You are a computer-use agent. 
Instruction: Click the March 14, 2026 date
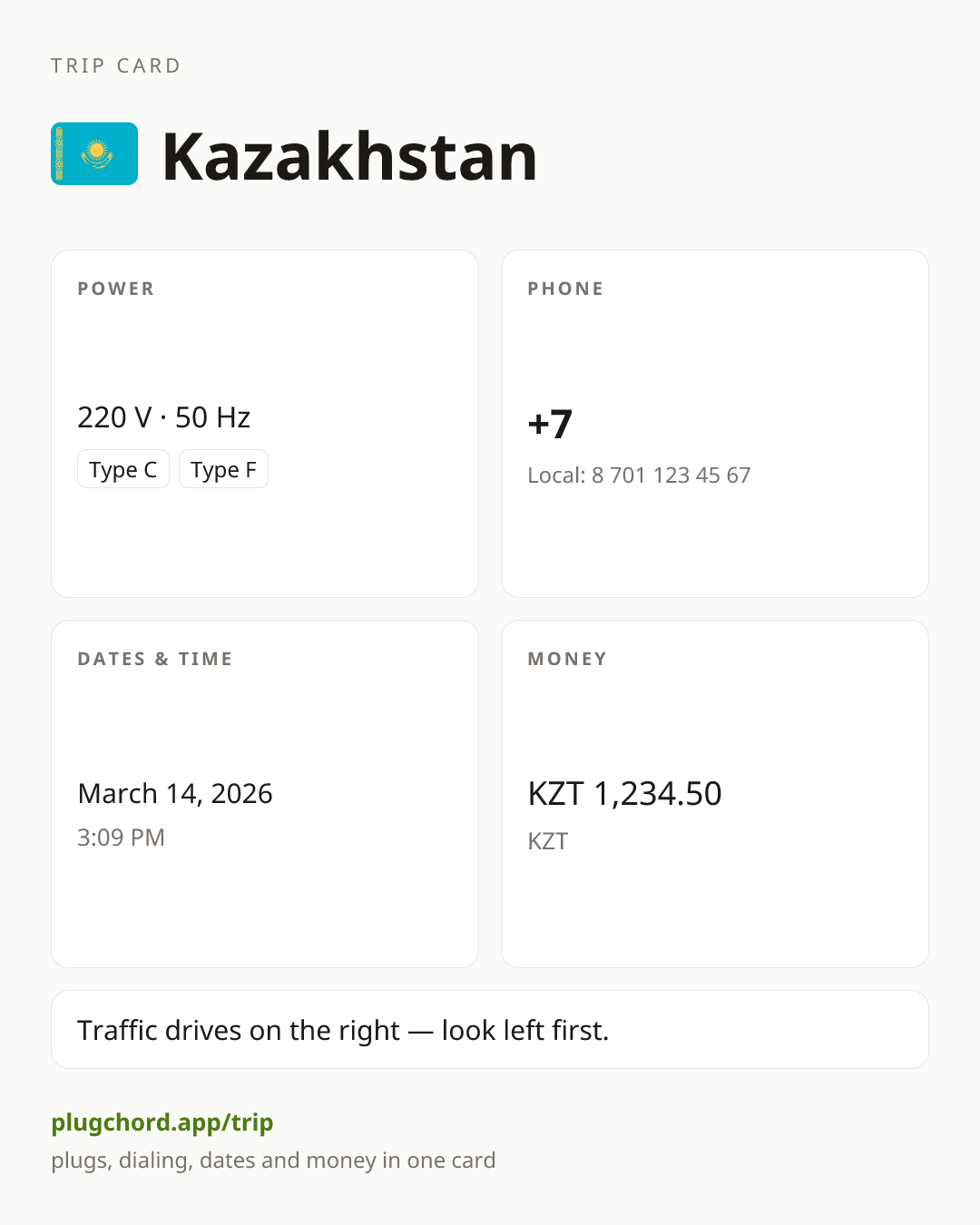click(x=175, y=793)
